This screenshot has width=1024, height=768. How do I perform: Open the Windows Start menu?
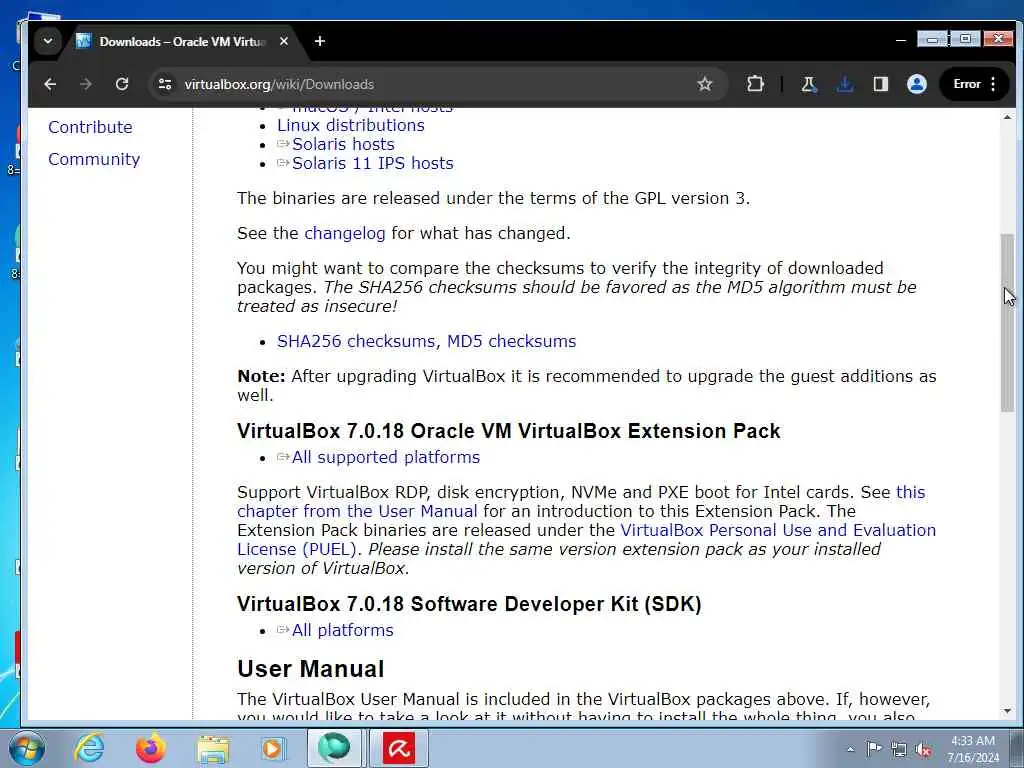point(25,748)
